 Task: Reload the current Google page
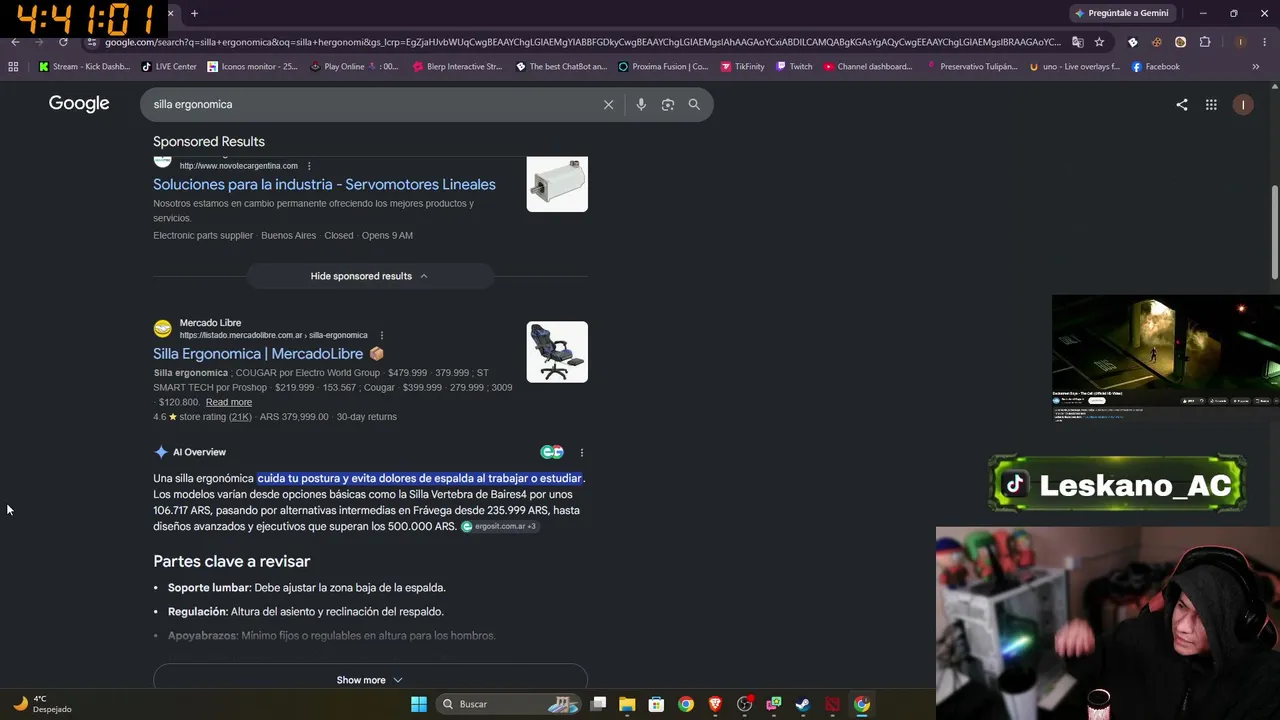(x=63, y=42)
